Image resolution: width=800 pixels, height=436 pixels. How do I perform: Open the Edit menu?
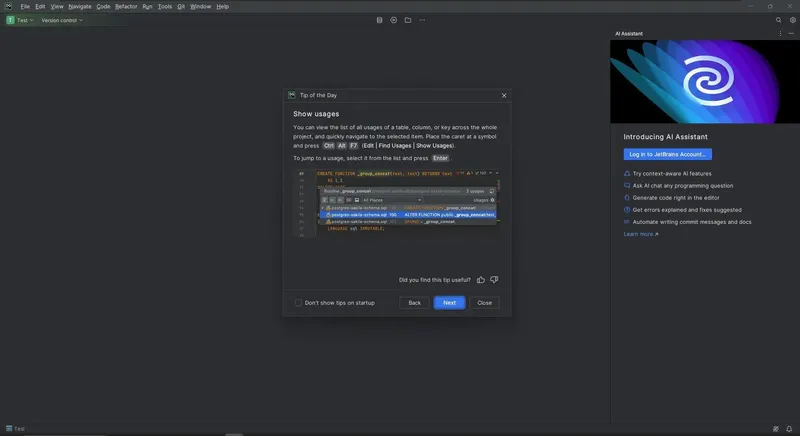coord(40,7)
